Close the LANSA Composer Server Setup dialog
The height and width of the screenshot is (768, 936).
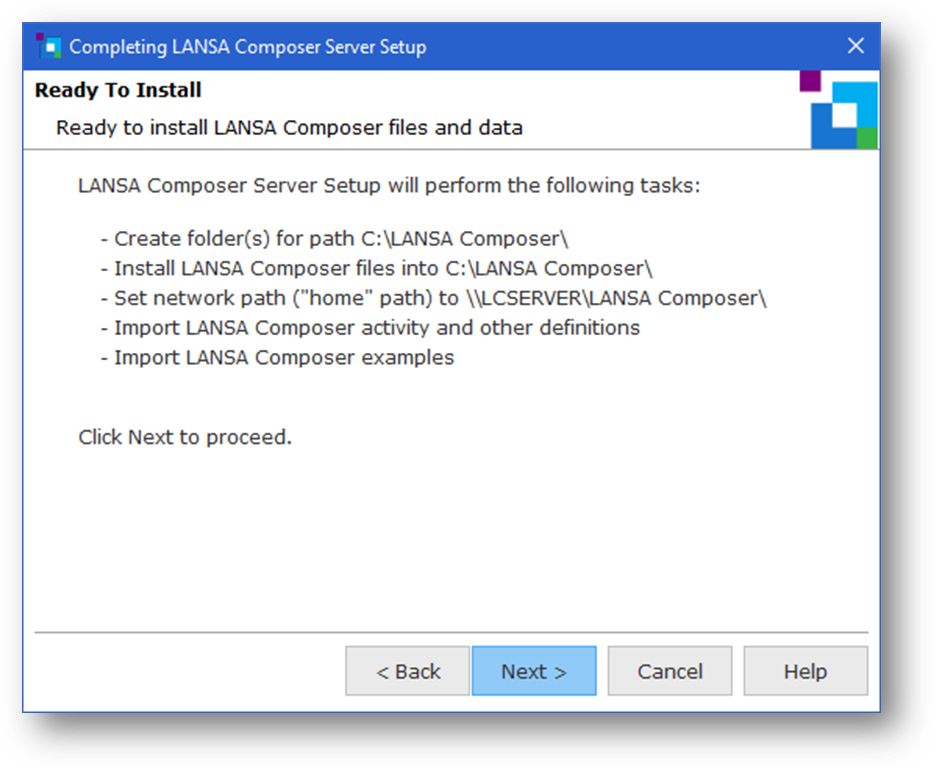pyautogui.click(x=855, y=46)
